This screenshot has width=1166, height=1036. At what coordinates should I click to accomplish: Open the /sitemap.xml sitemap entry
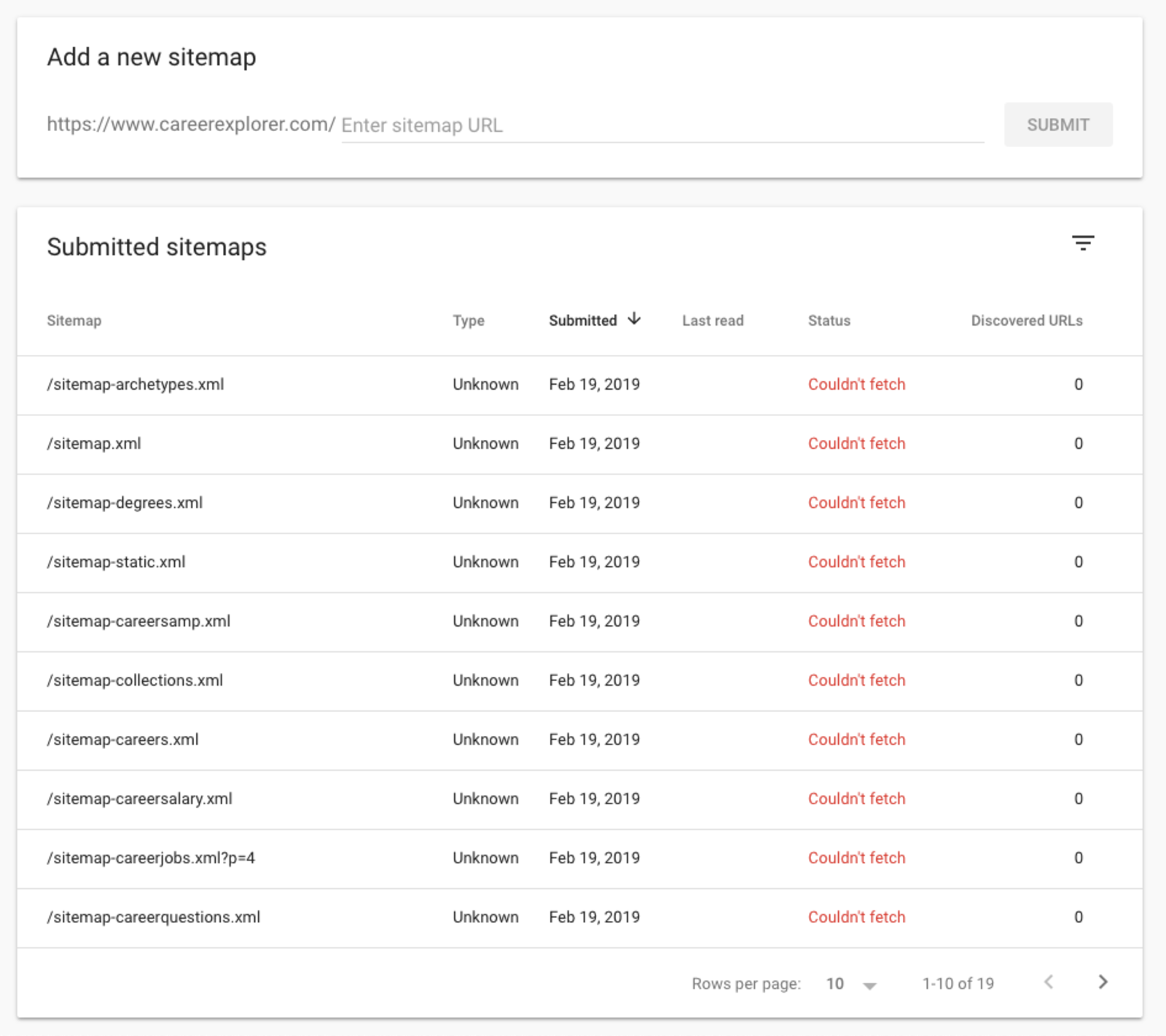point(94,444)
